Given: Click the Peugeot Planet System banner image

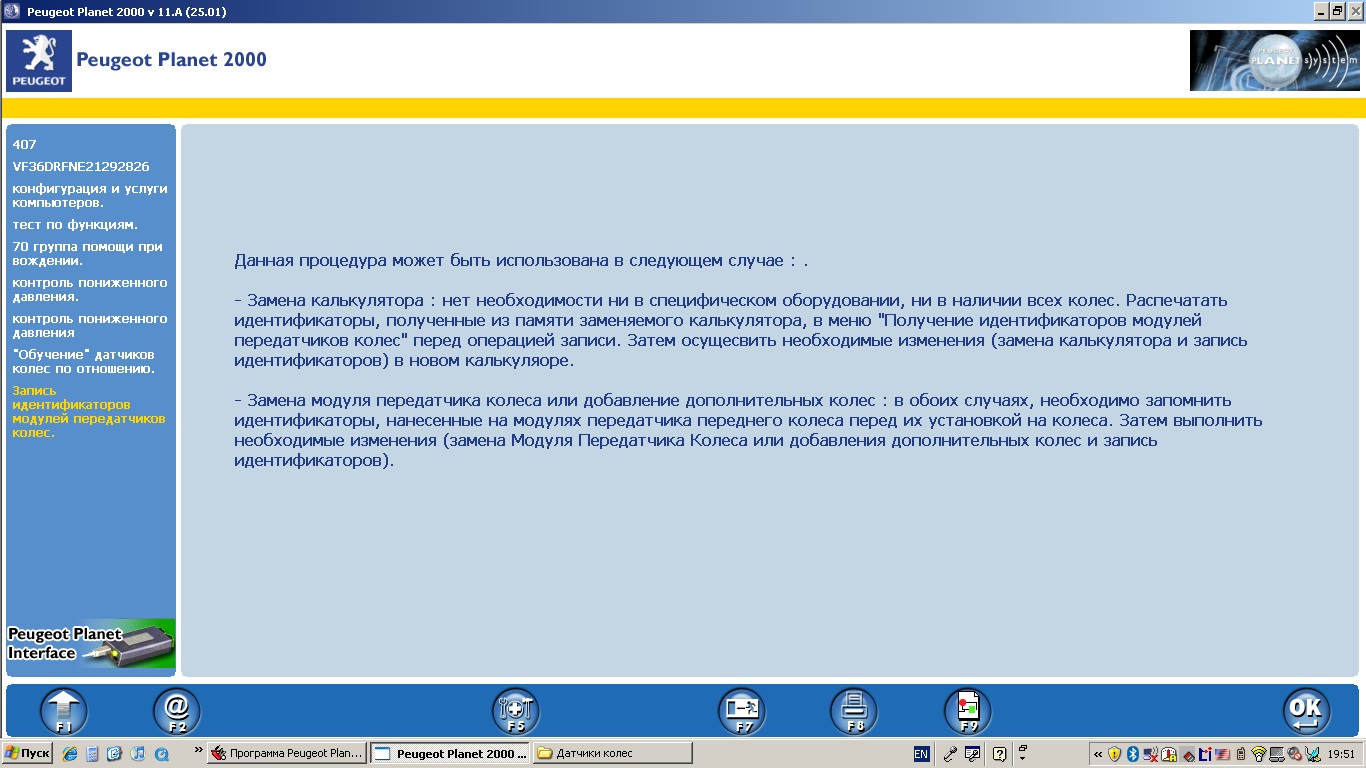Looking at the screenshot, I should coord(1274,61).
